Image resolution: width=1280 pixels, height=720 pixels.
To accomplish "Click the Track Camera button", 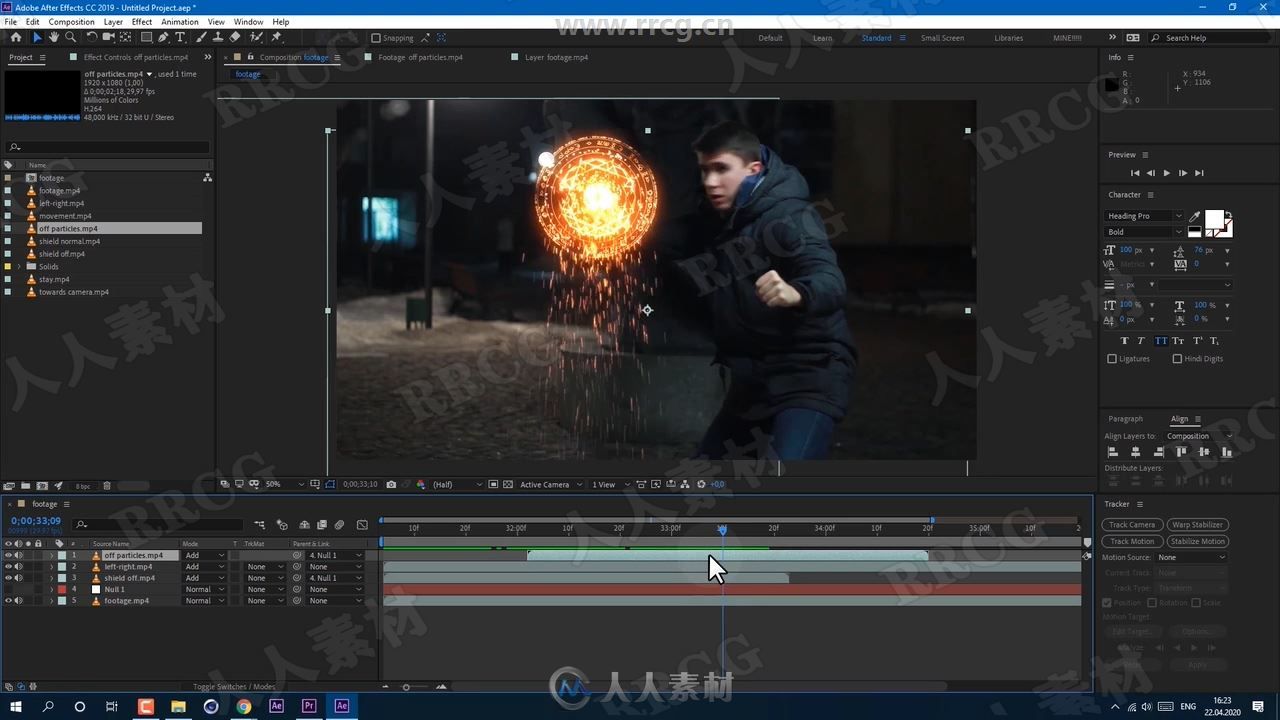I will pyautogui.click(x=1133, y=525).
